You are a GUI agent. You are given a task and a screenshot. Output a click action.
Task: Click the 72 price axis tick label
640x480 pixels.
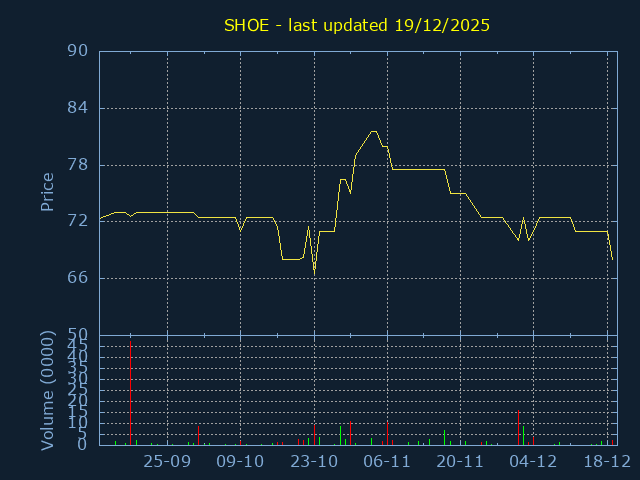click(78, 221)
